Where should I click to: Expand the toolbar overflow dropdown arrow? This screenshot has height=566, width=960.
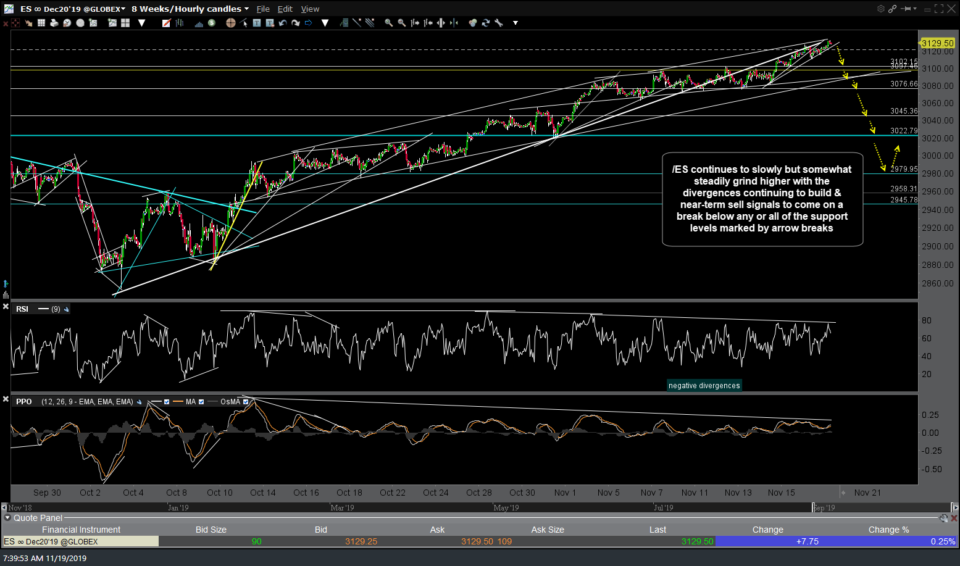516,23
